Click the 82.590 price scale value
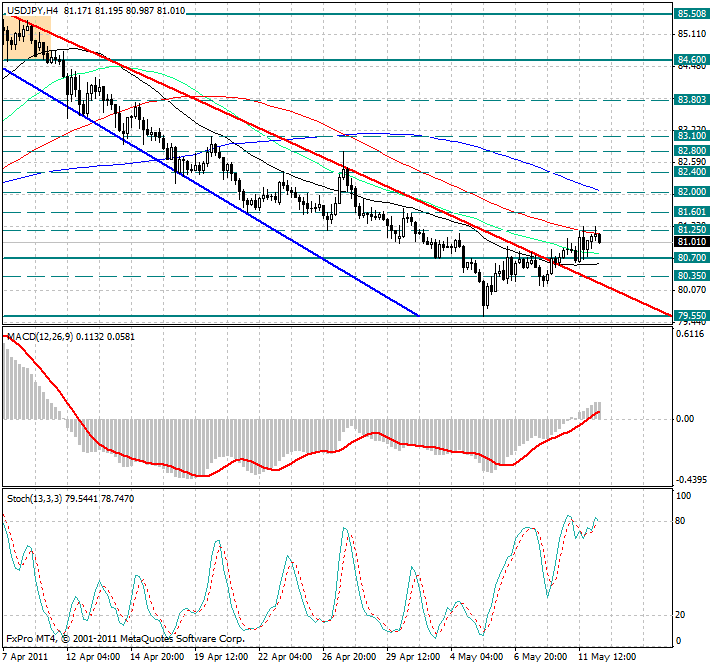The width and height of the screenshot is (710, 664). [691, 162]
